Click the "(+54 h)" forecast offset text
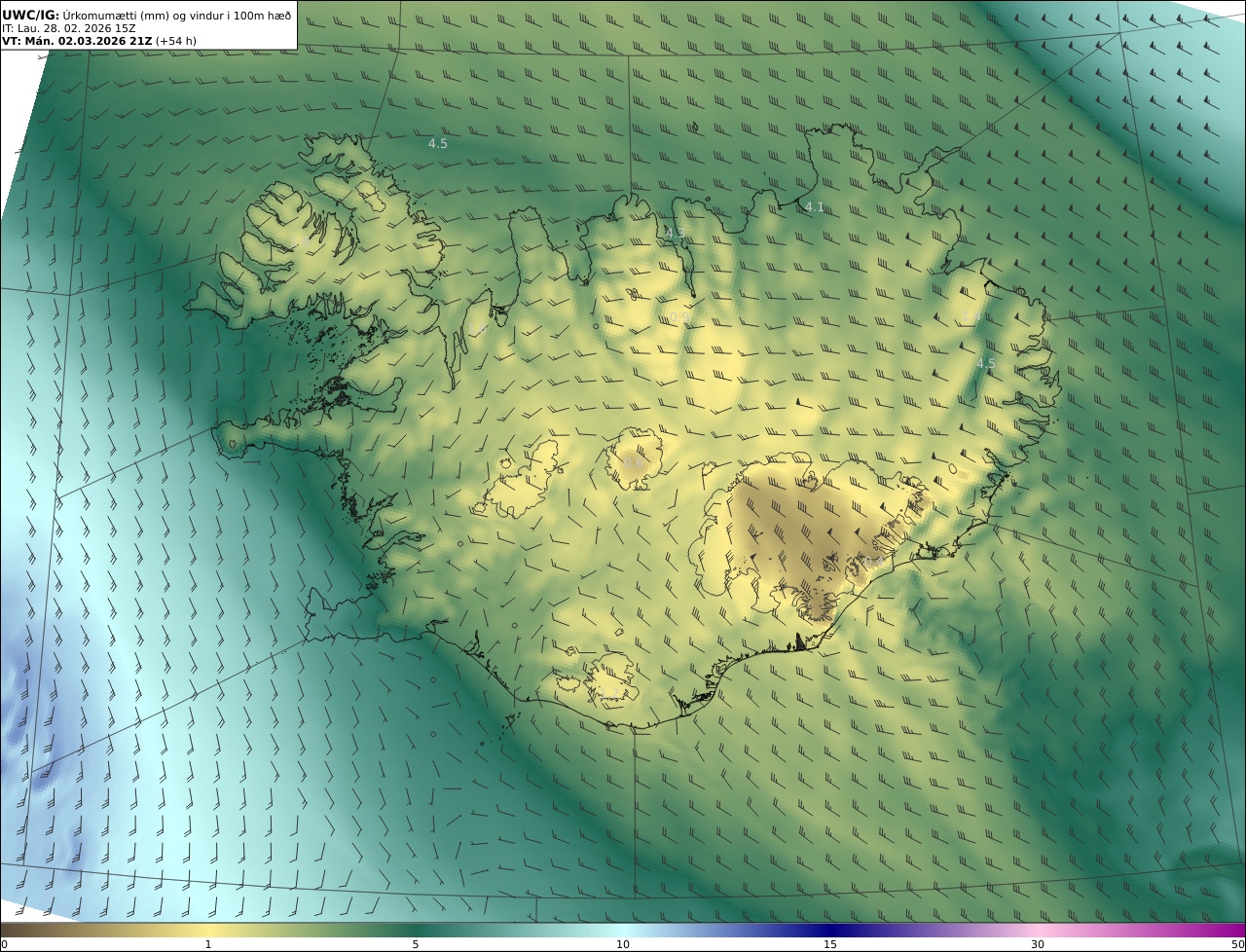 pyautogui.click(x=176, y=41)
